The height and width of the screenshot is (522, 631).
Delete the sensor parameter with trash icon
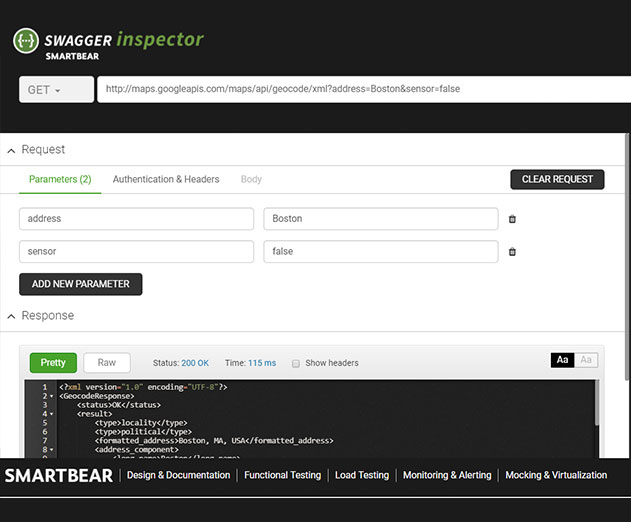[x=512, y=252]
